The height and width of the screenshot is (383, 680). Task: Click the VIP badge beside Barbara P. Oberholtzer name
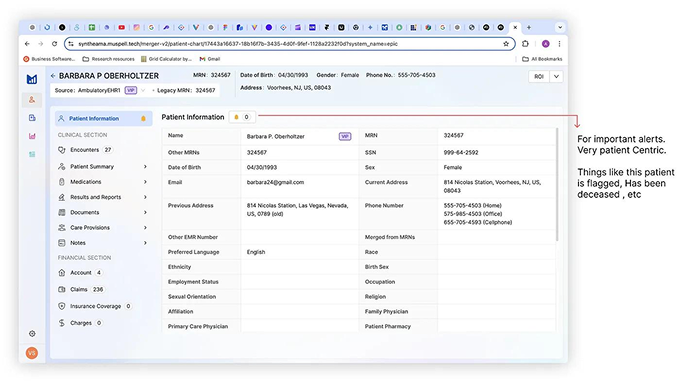(345, 137)
